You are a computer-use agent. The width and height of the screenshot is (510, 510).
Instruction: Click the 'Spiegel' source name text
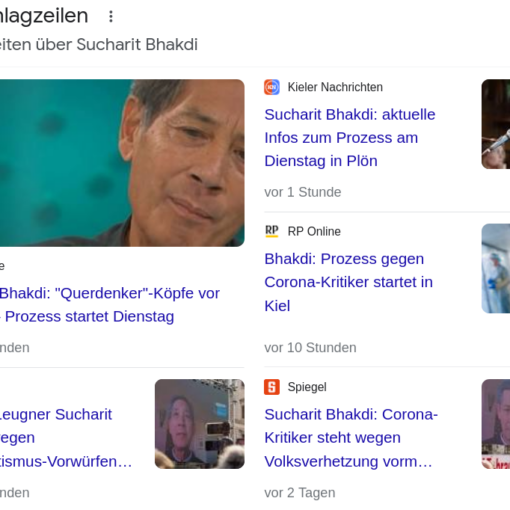[x=307, y=387]
